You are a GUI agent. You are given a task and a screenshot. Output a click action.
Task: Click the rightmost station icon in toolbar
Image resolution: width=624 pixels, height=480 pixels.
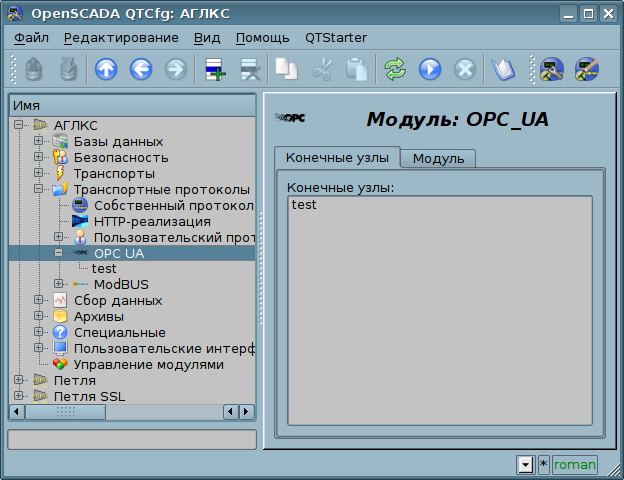(585, 69)
